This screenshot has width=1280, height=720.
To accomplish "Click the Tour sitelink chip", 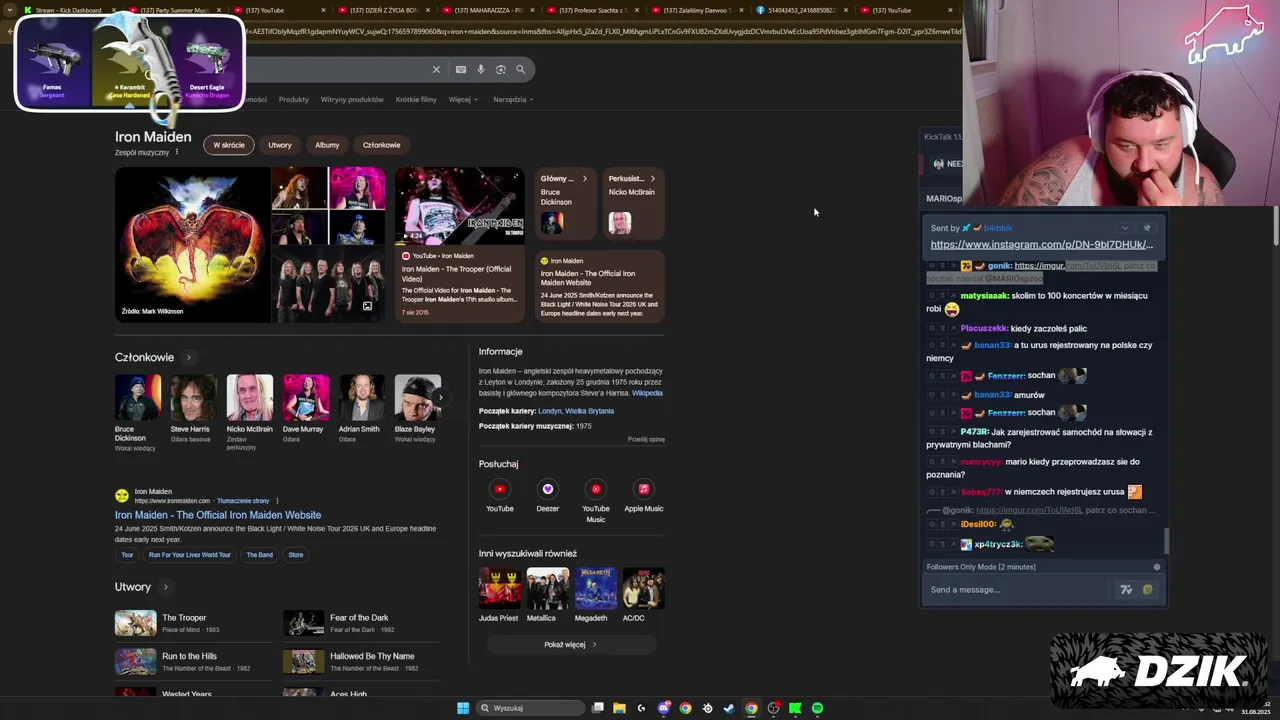I will [x=127, y=555].
